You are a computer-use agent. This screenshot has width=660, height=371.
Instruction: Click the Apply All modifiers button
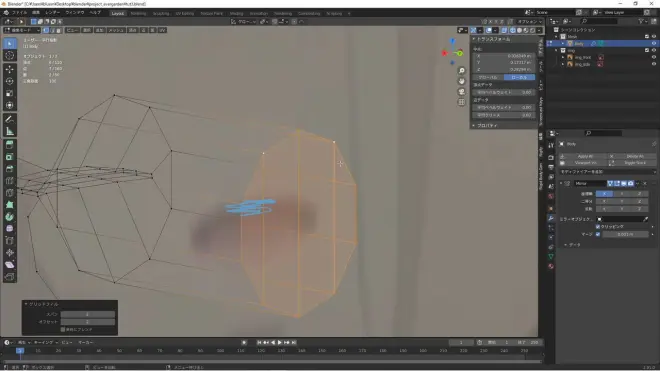pos(585,156)
